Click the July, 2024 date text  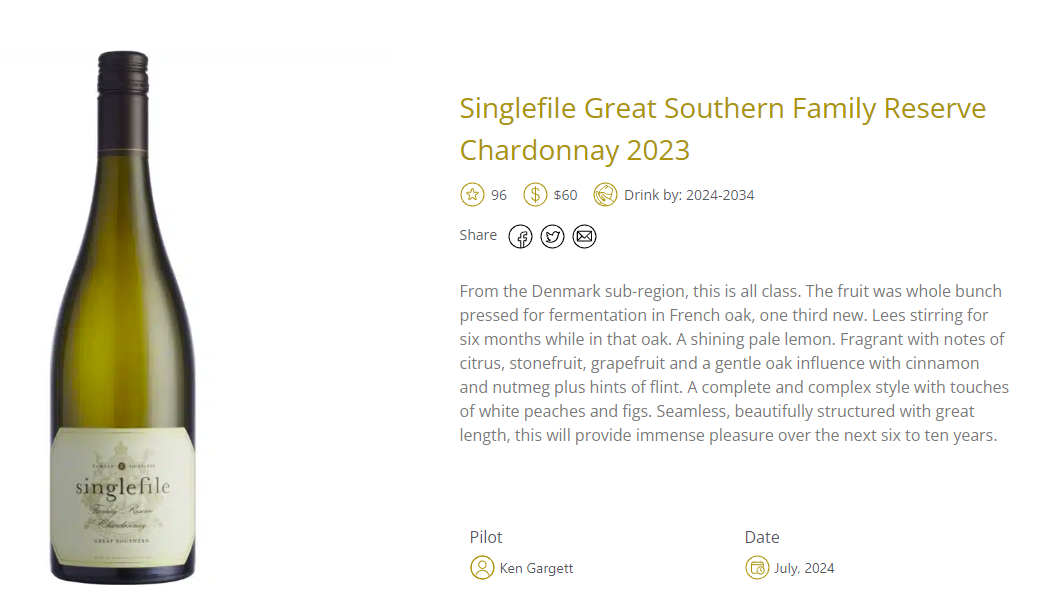[804, 569]
